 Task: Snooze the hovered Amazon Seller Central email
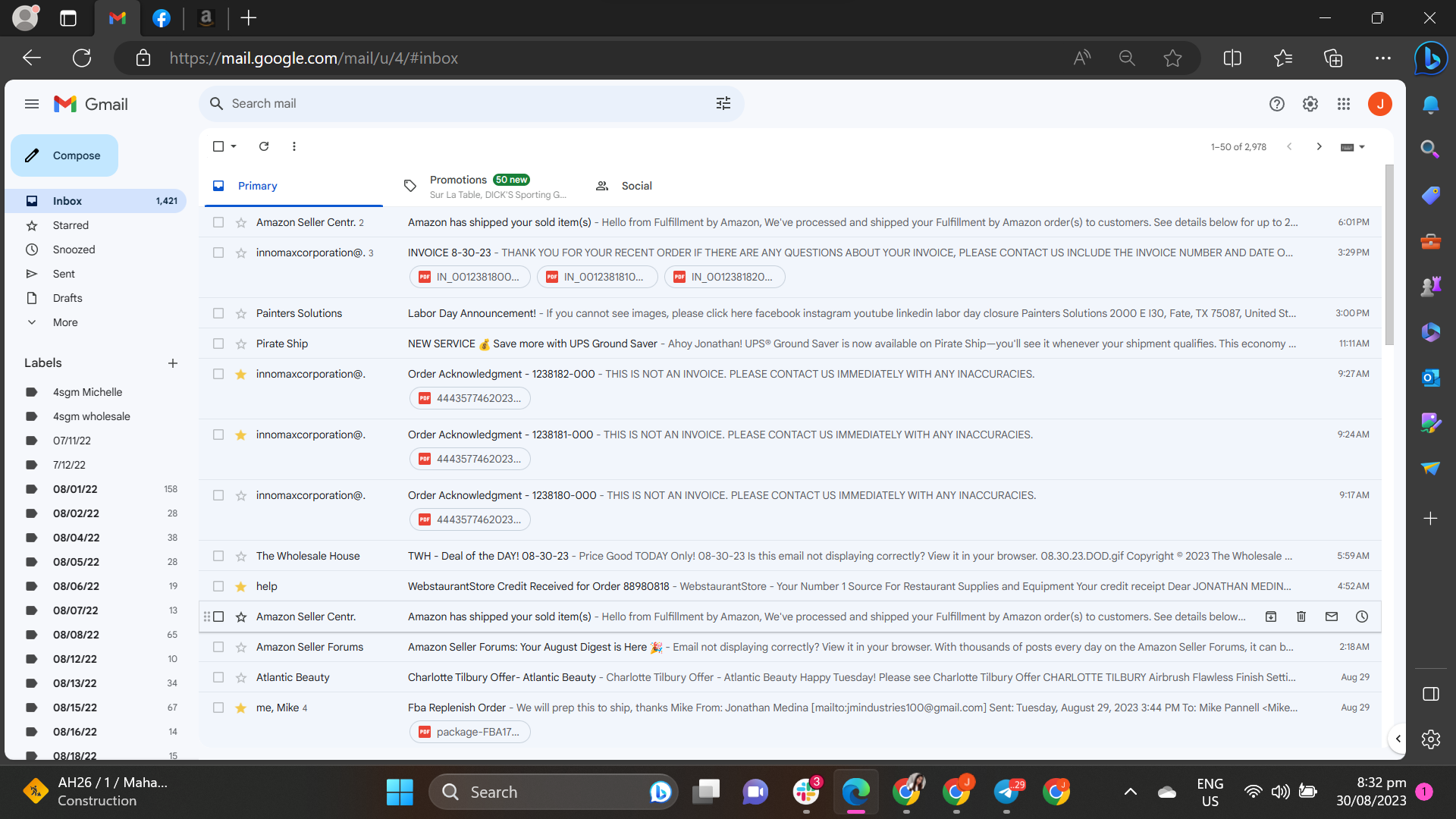pyautogui.click(x=1362, y=617)
